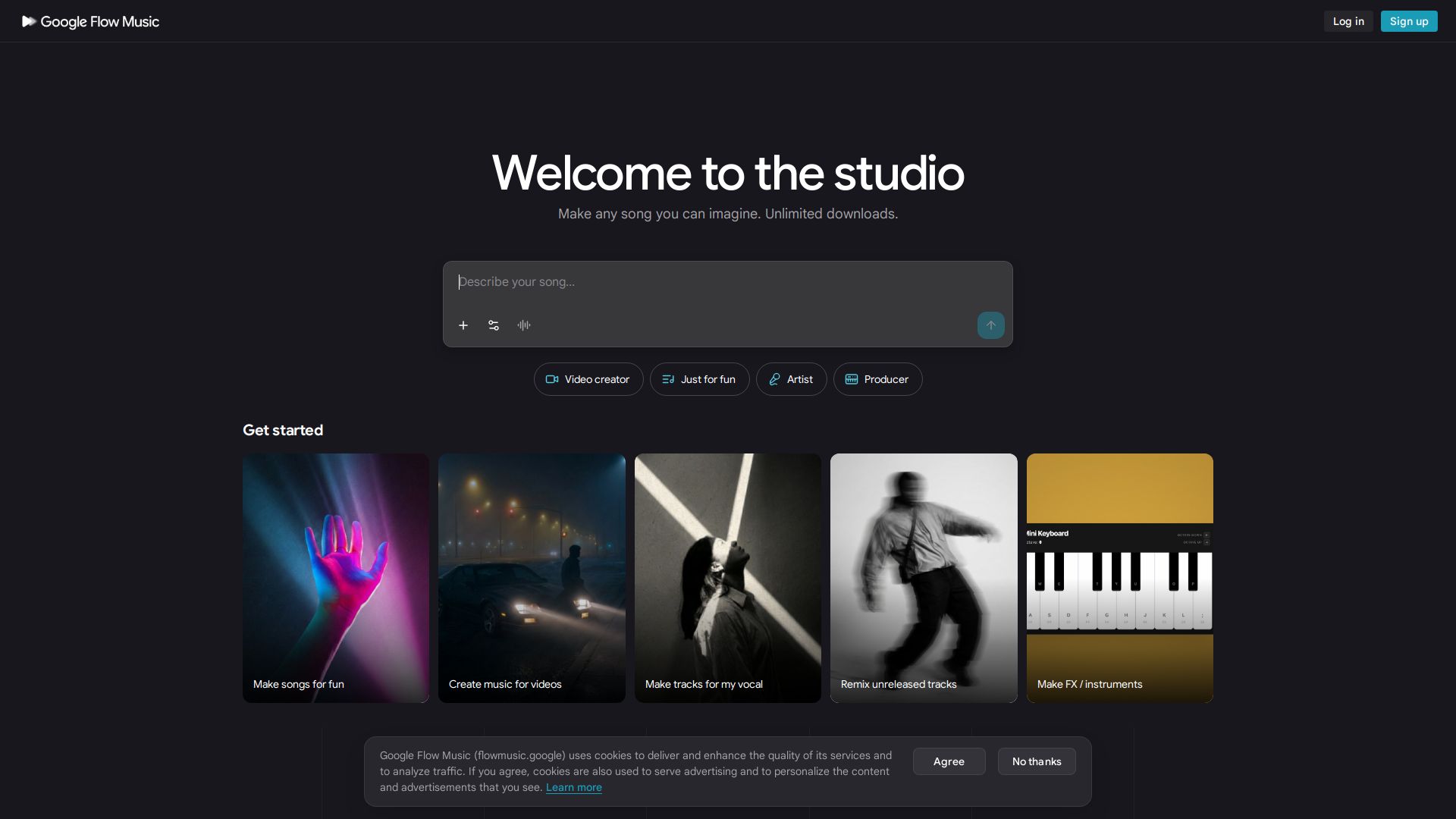
Task: Select the Just for fun chip
Action: 699,379
